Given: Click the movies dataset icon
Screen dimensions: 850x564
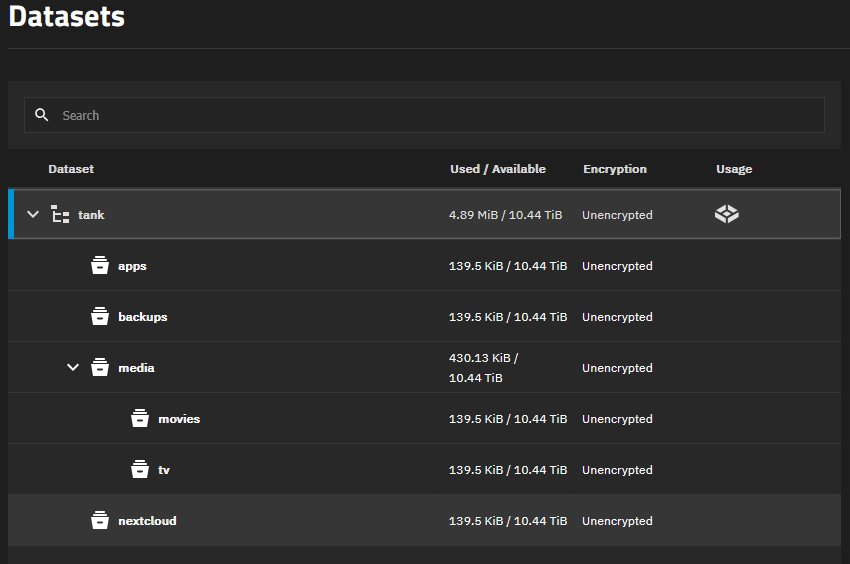Looking at the screenshot, I should click(x=140, y=419).
